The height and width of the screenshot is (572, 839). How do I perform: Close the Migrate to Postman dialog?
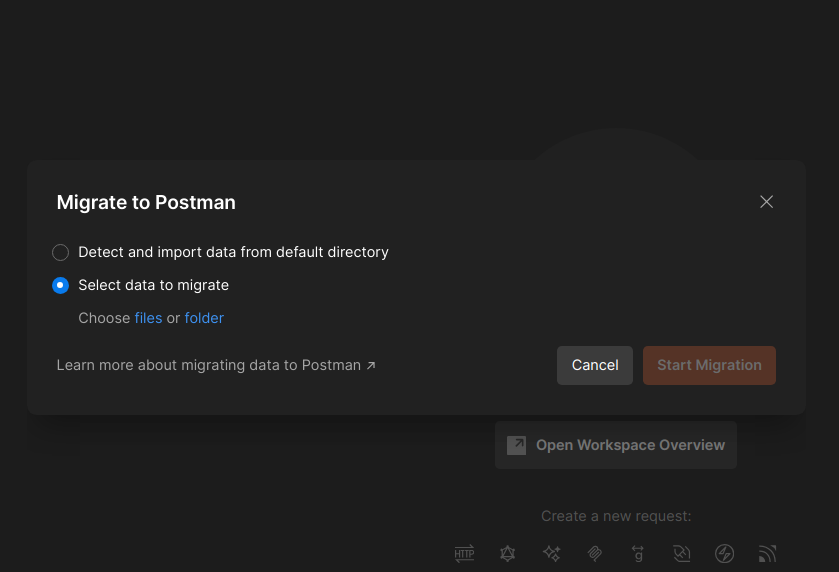766,202
